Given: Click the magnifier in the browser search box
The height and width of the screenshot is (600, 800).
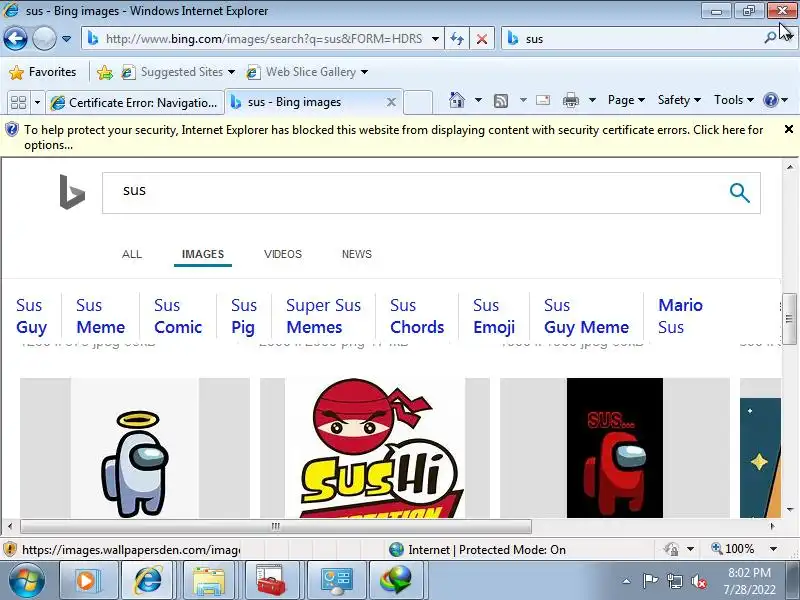Looking at the screenshot, I should tap(770, 38).
